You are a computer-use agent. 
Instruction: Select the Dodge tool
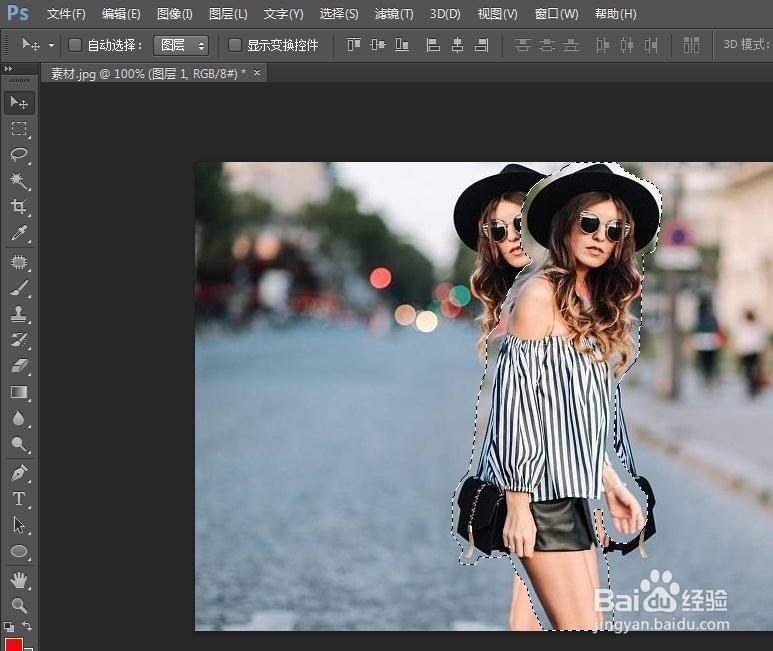19,444
